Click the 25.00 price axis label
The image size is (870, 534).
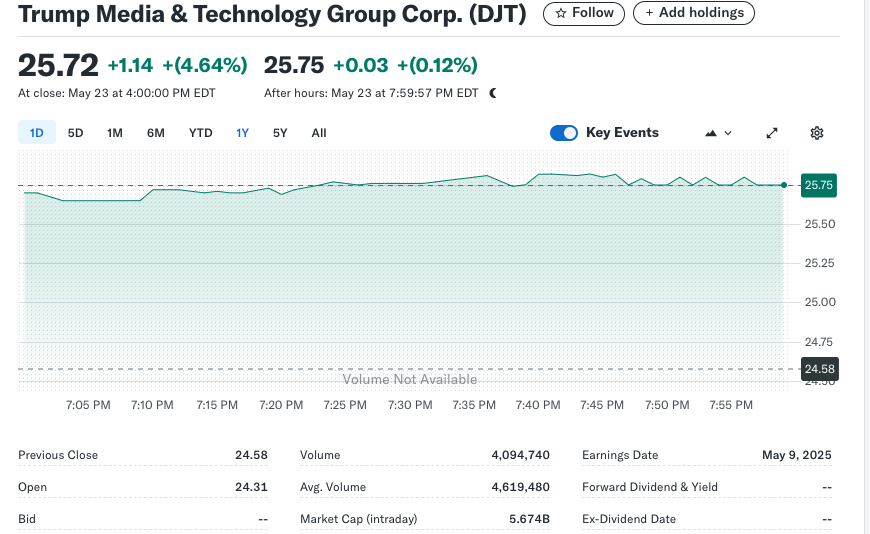[x=820, y=302]
